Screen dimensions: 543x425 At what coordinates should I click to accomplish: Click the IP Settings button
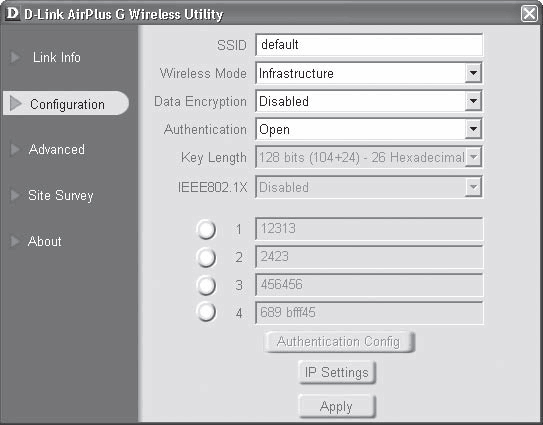click(x=337, y=372)
